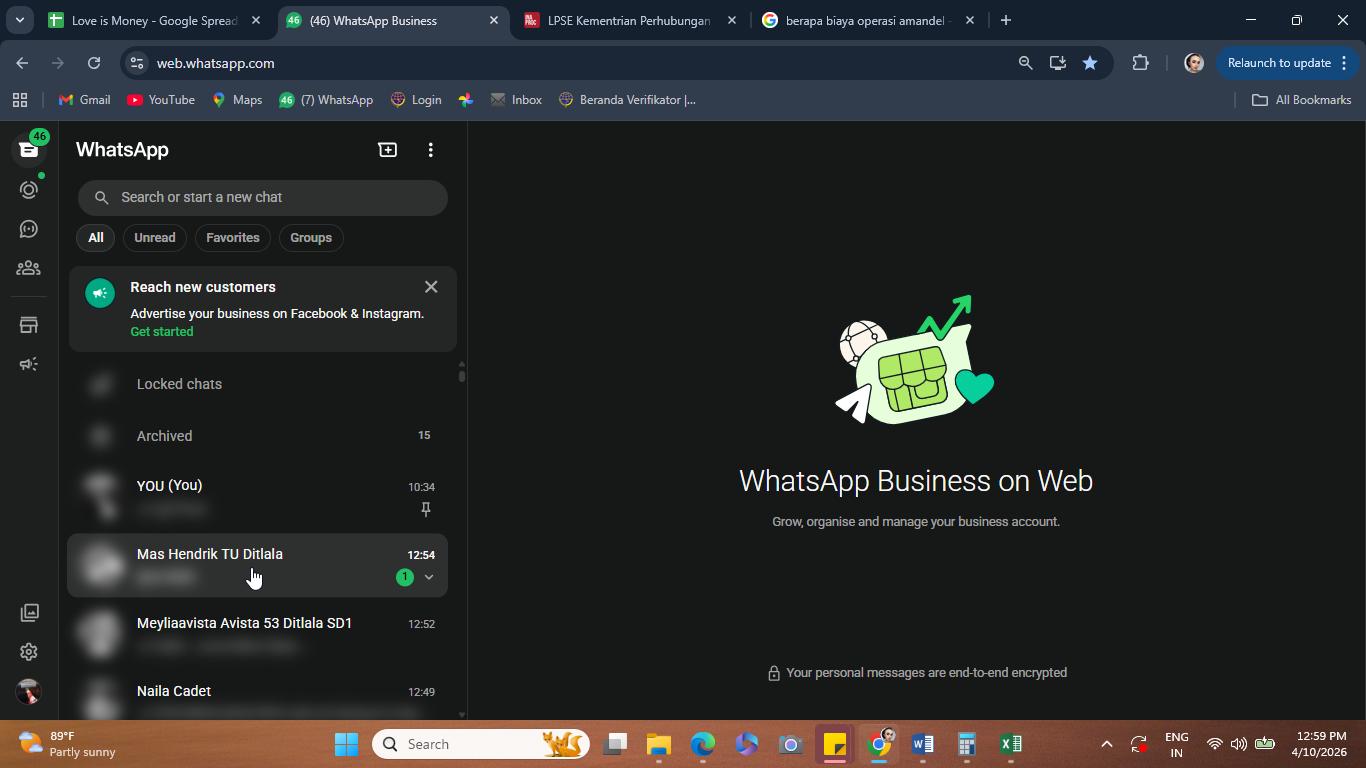Open Locked chats
This screenshot has width=1366, height=768.
[x=258, y=384]
